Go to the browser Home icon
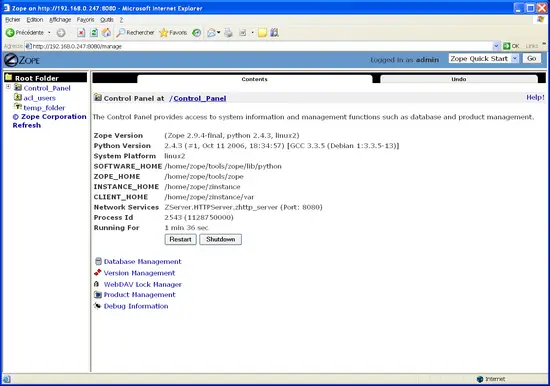Viewport: 550px width, 386px height. coord(107,33)
